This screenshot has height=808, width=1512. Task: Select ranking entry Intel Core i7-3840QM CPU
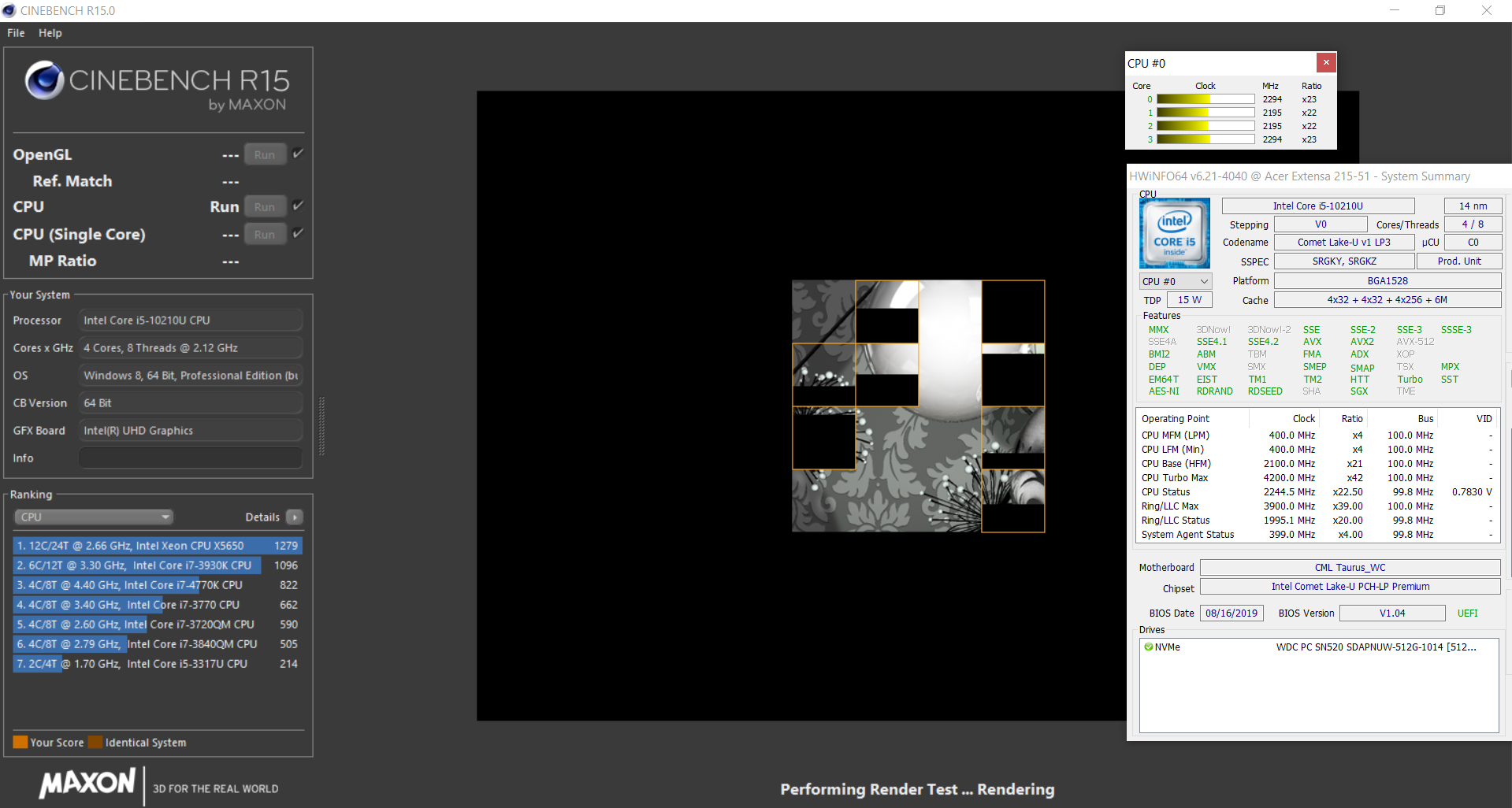(158, 644)
